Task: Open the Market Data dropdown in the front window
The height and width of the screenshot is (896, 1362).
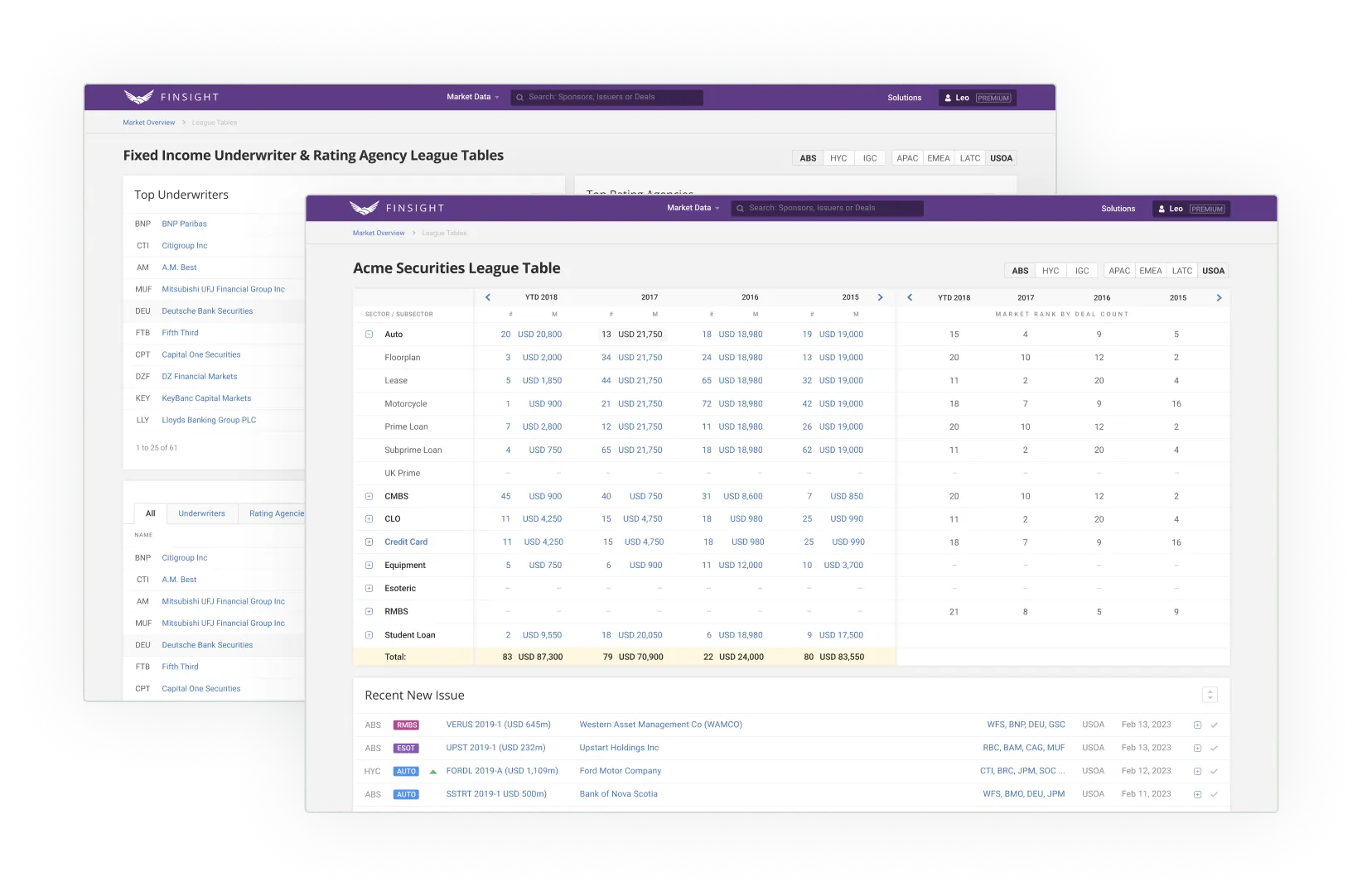Action: (x=693, y=208)
